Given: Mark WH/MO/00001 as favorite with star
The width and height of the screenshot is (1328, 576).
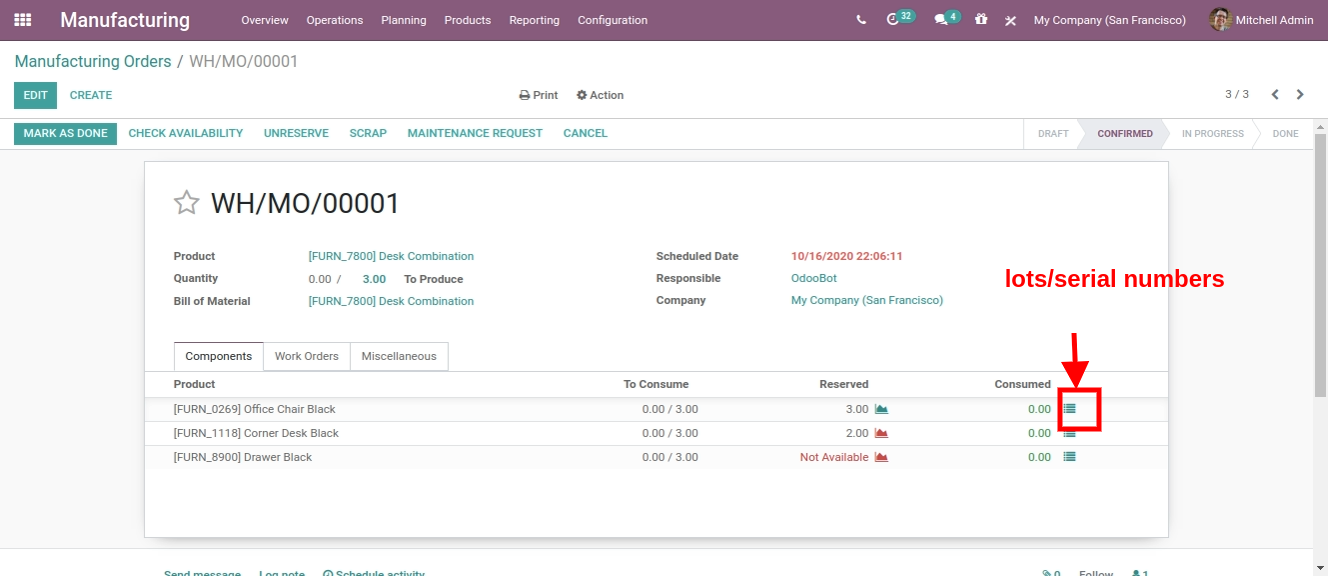Looking at the screenshot, I should pyautogui.click(x=186, y=204).
